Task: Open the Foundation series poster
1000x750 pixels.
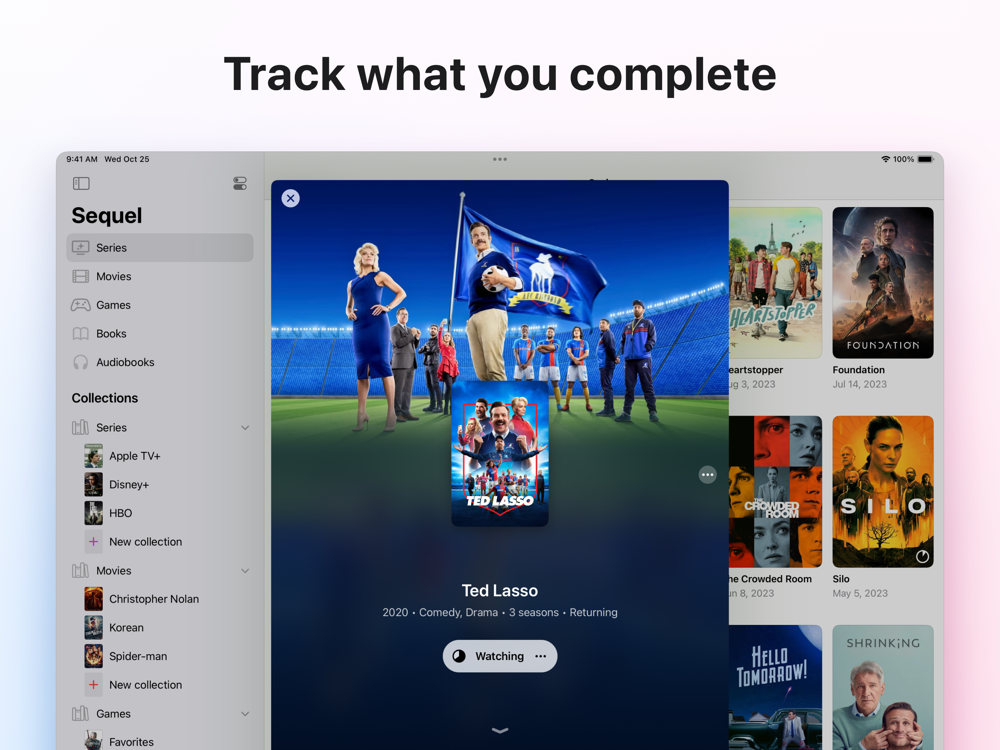Action: [x=883, y=283]
